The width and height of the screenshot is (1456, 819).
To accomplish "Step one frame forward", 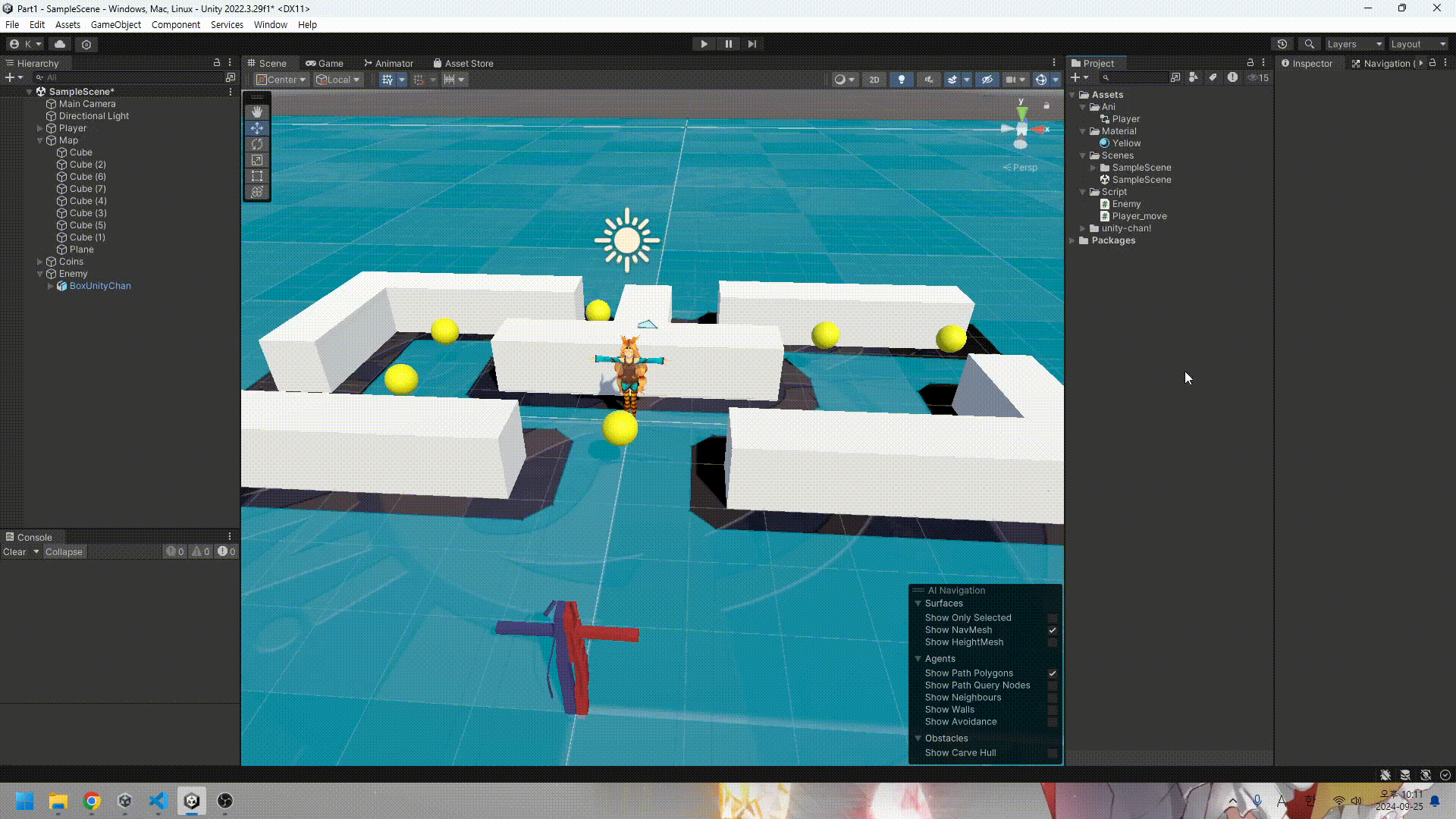I will [752, 44].
